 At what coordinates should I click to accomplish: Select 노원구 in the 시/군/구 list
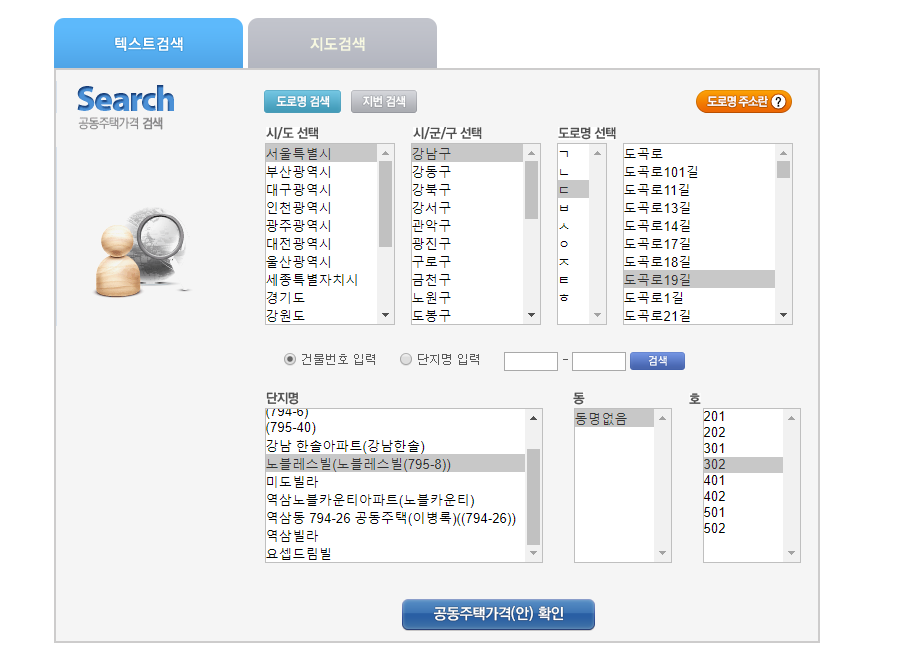(467, 297)
